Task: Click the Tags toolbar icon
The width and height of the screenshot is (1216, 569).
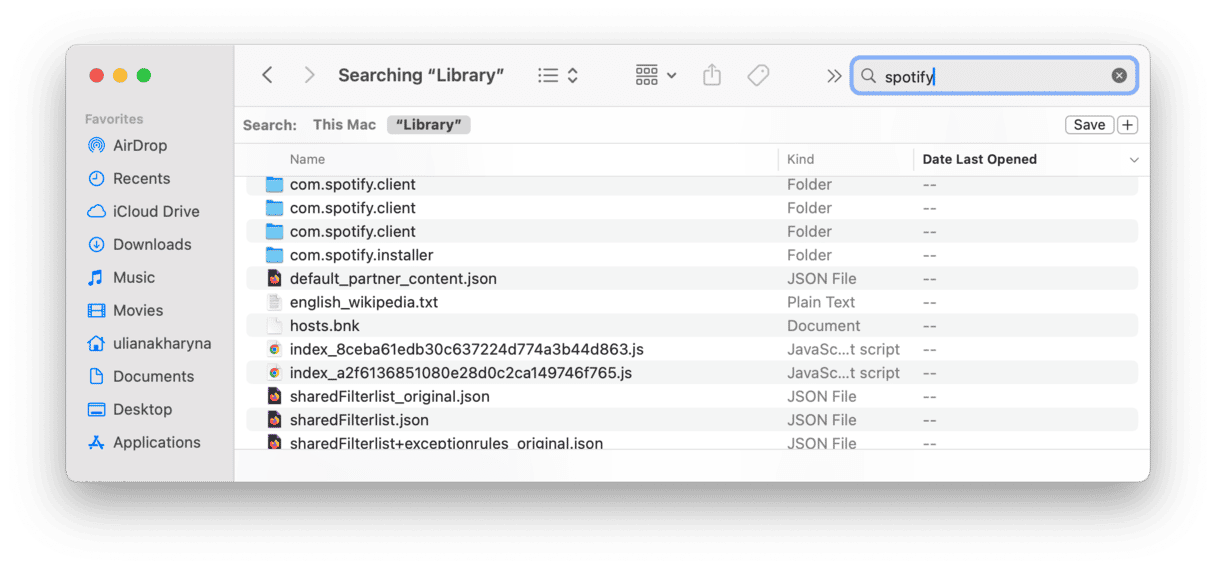Action: pyautogui.click(x=758, y=76)
